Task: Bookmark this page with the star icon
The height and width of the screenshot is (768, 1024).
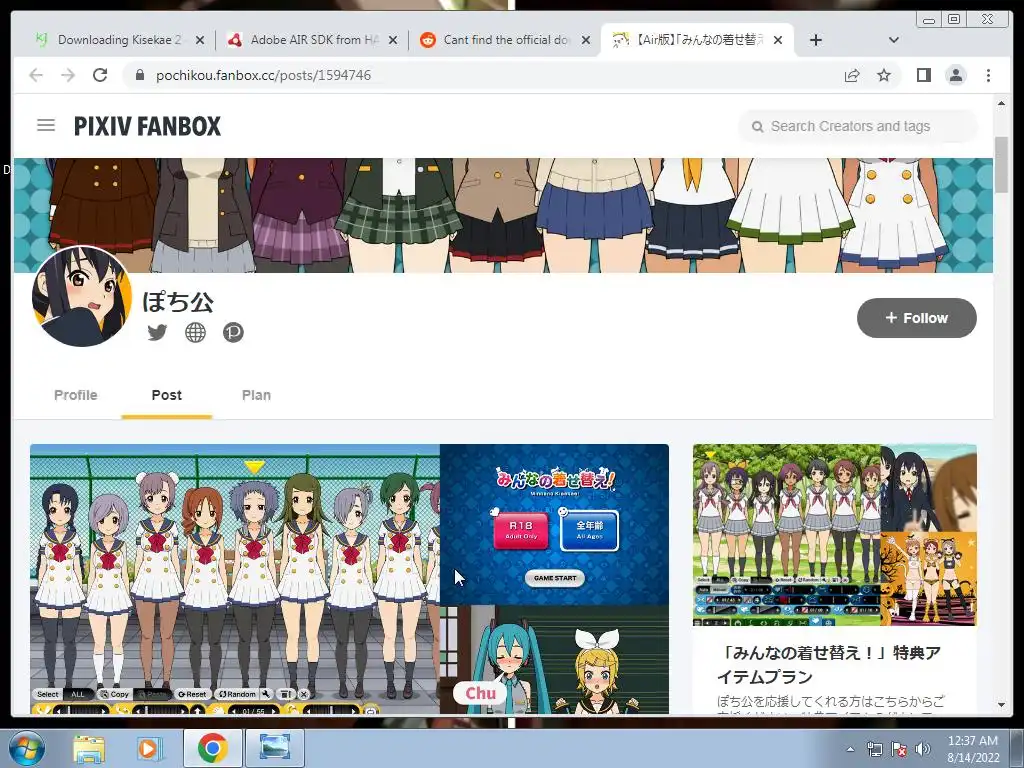Action: (884, 75)
